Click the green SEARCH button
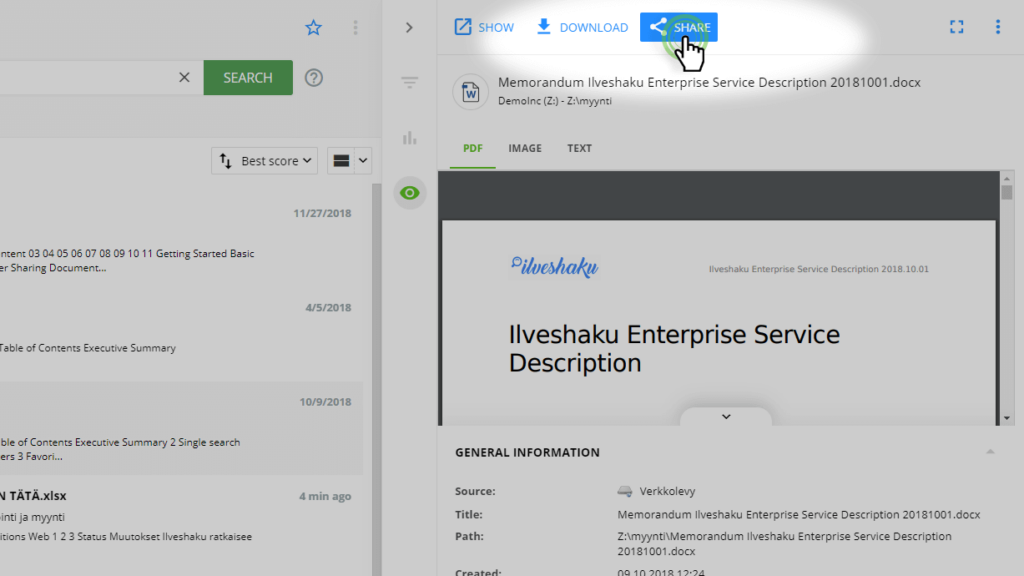 [248, 78]
